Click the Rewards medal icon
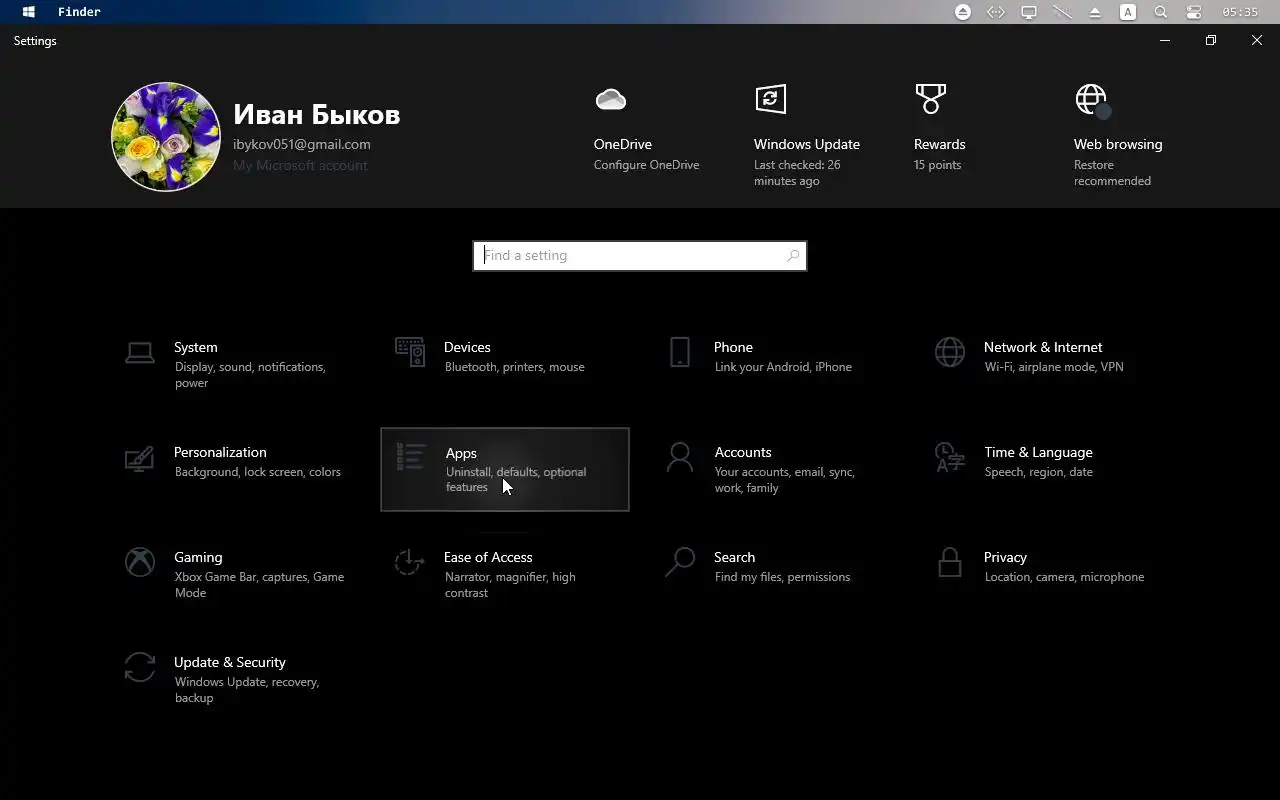Viewport: 1280px width, 800px height. point(930,99)
